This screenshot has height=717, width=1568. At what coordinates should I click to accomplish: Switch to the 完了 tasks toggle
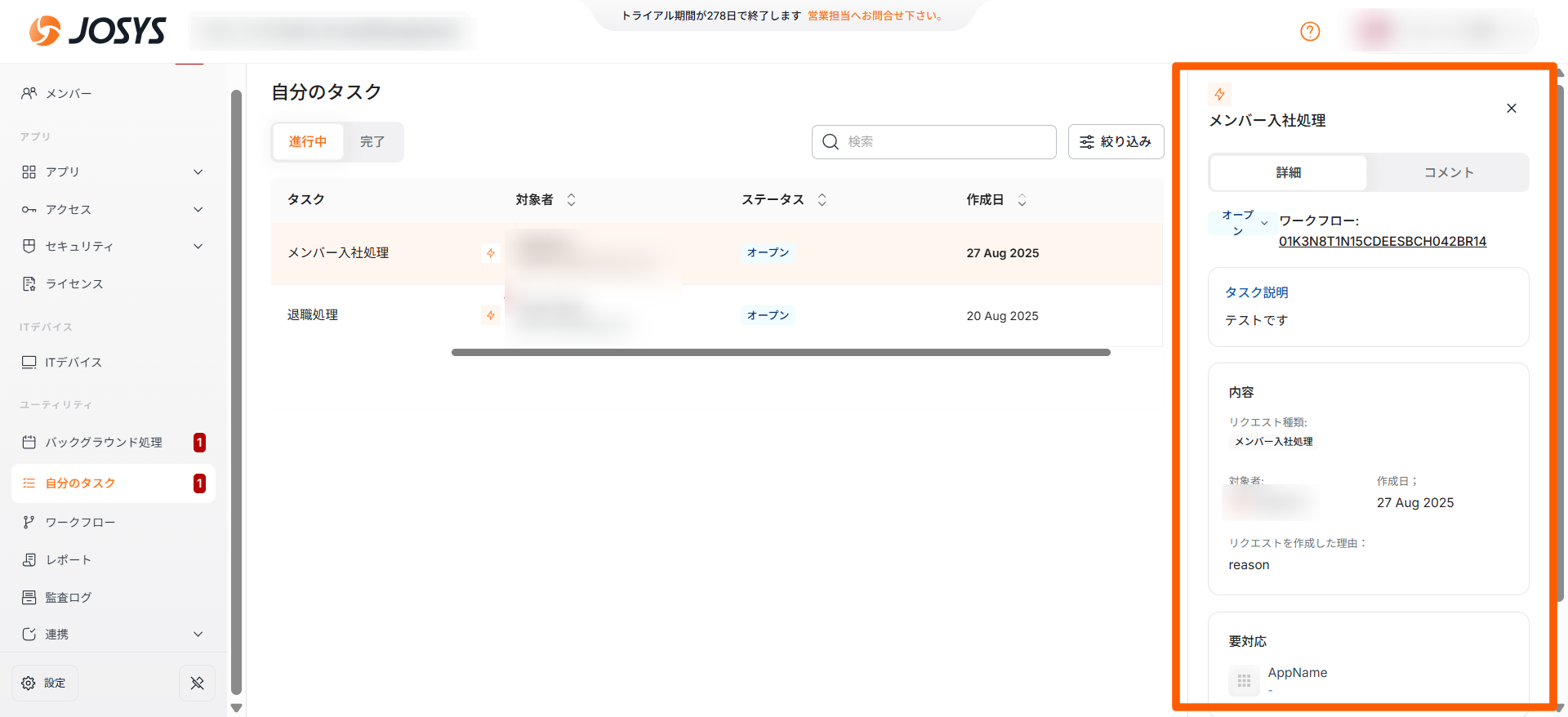coord(372,141)
